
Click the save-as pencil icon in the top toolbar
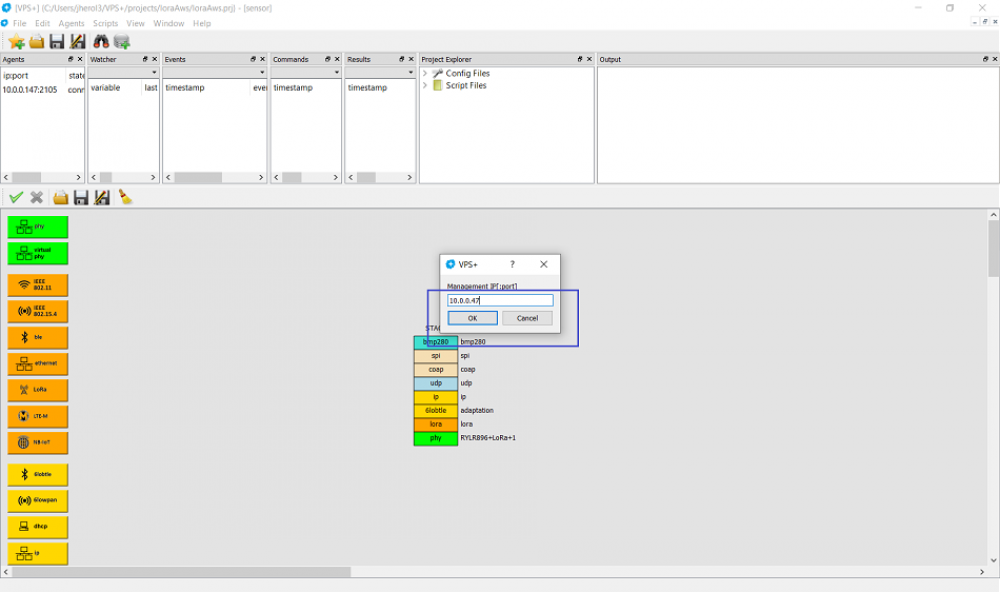[78, 42]
